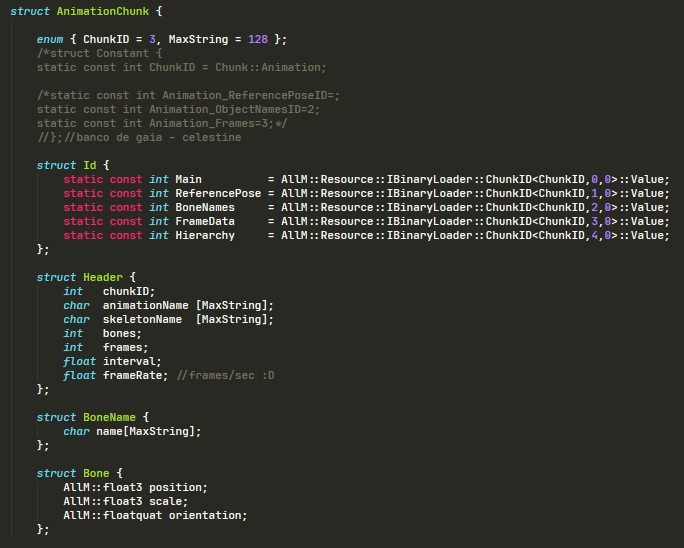Click the 'char' keyword before skeletonName

tap(76, 319)
